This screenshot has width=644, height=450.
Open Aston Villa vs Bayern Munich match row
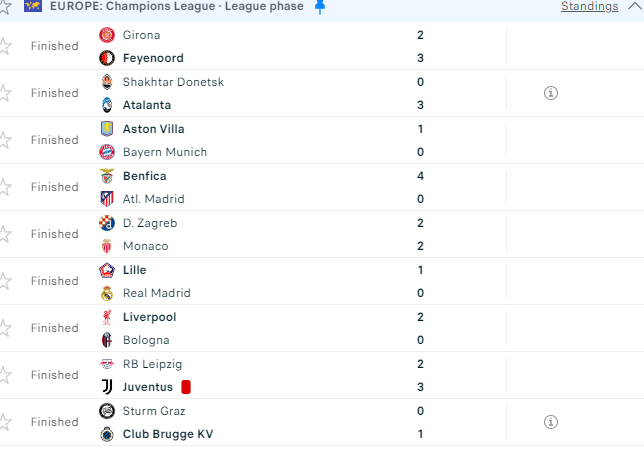coord(300,140)
